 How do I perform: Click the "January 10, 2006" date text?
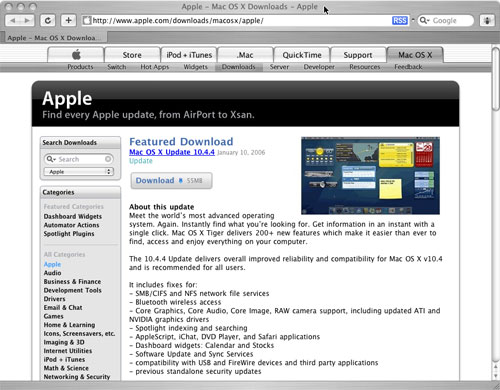(241, 152)
